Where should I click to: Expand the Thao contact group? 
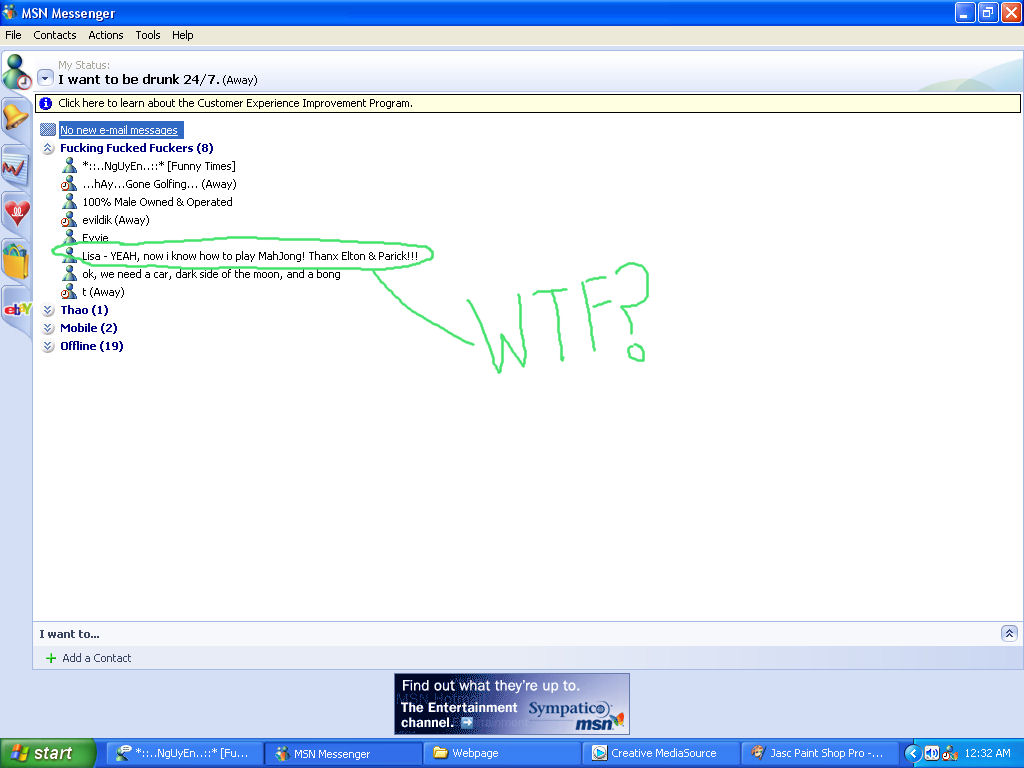tap(48, 310)
